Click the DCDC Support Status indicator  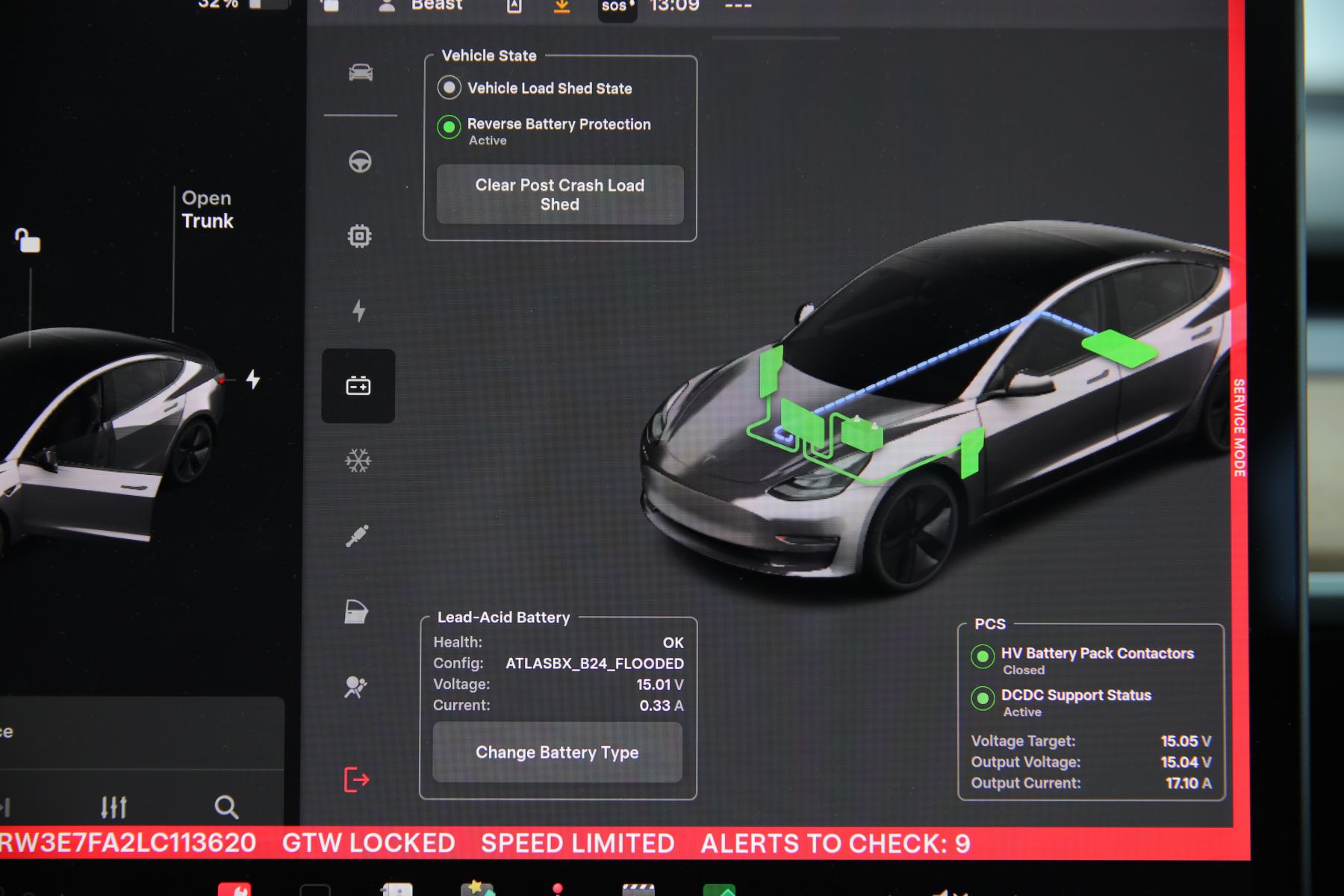(x=983, y=698)
